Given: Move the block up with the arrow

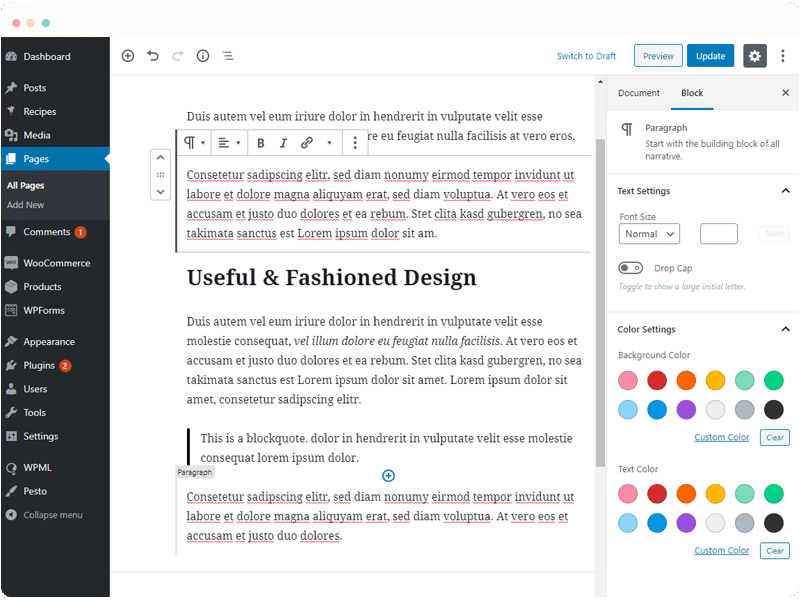Looking at the screenshot, I should [160, 157].
